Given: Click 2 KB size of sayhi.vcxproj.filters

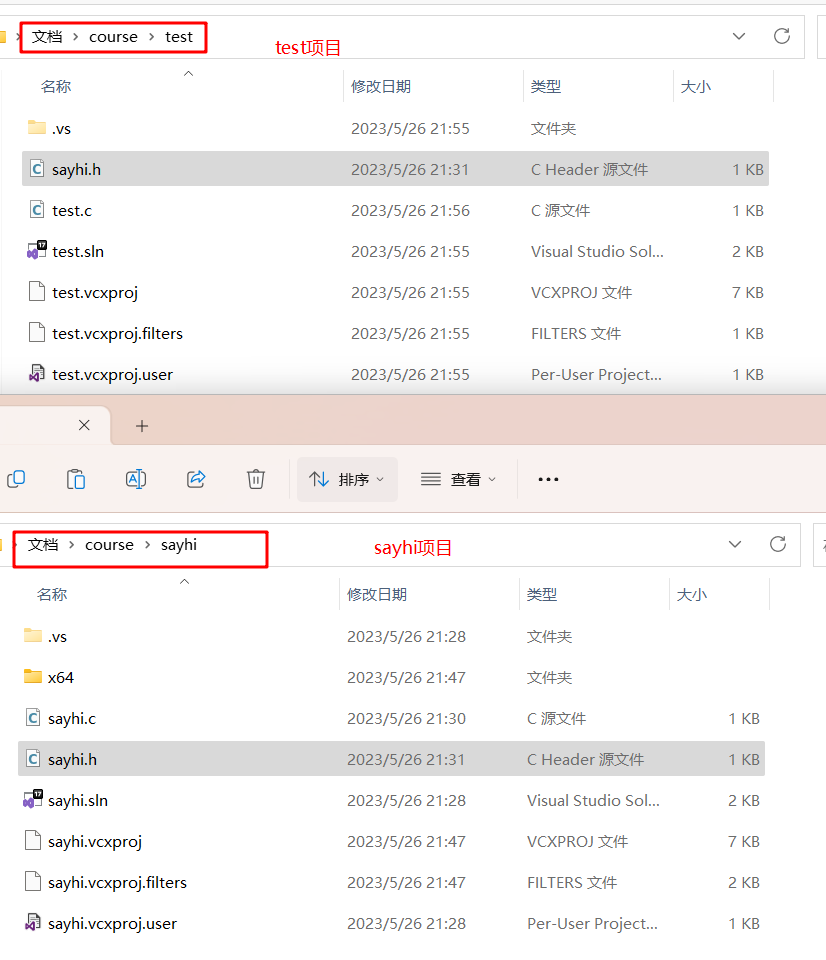Looking at the screenshot, I should [744, 882].
